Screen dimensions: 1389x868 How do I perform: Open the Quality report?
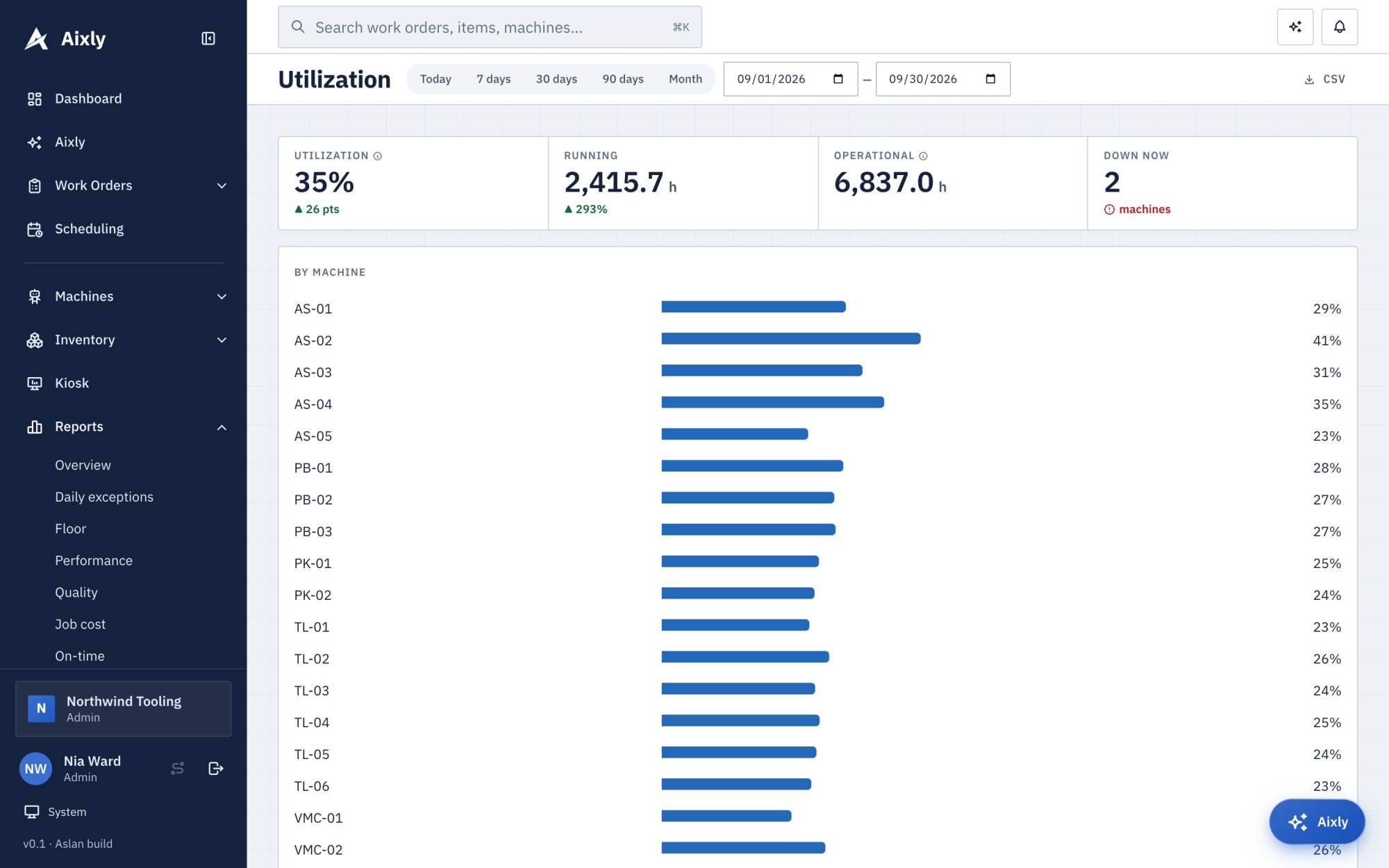[76, 593]
